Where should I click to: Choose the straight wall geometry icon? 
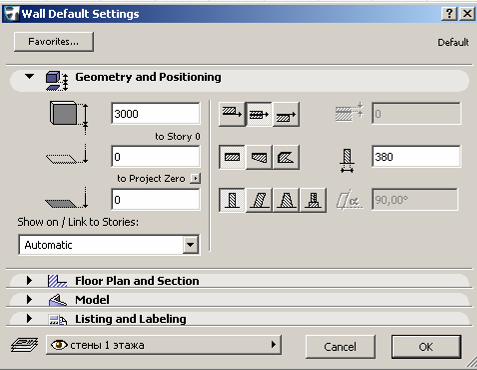(x=232, y=157)
